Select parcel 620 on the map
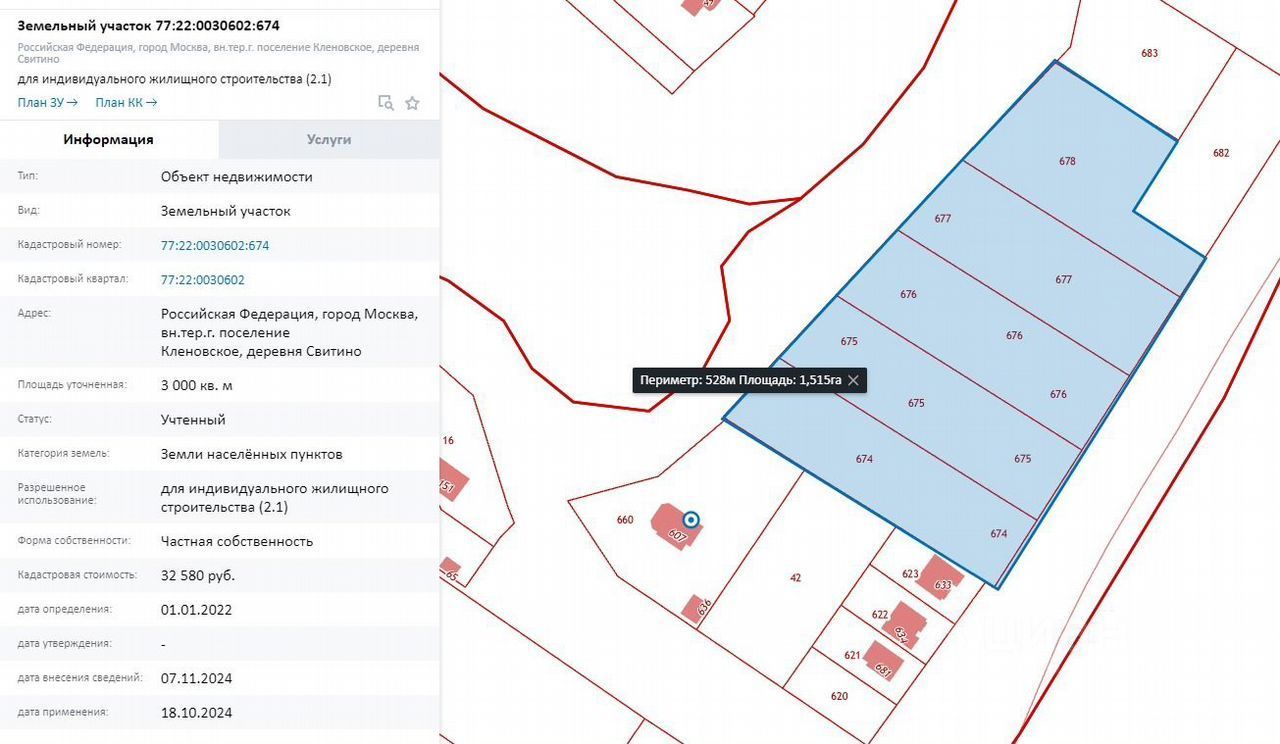1280x744 pixels. (x=839, y=696)
